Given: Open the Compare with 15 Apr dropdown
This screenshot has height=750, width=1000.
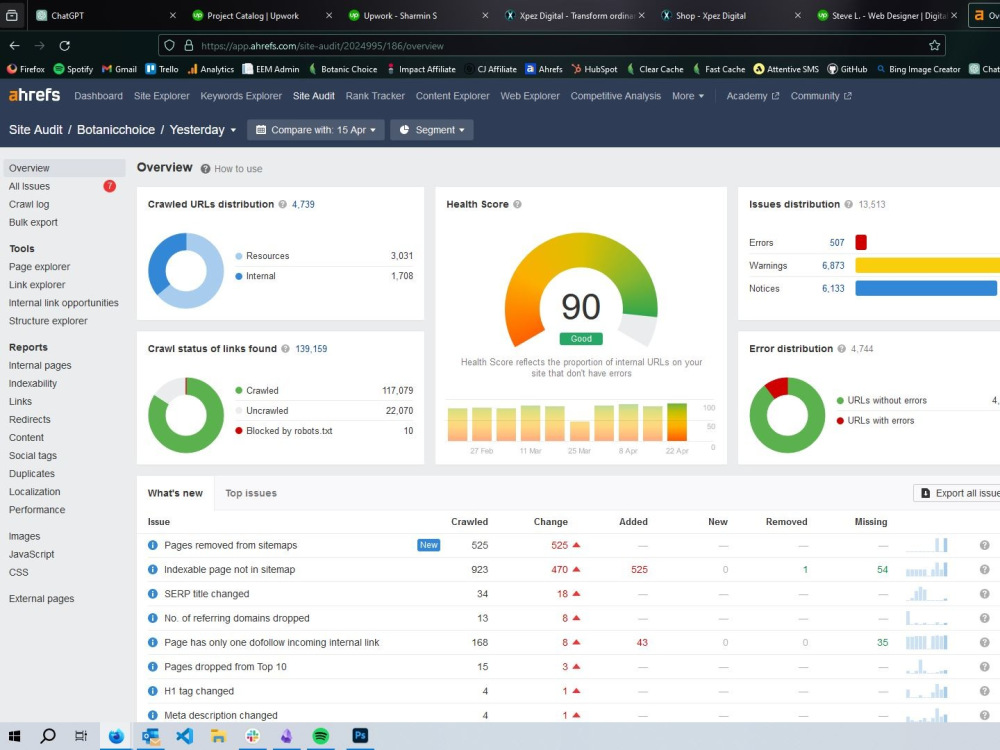Looking at the screenshot, I should 316,130.
